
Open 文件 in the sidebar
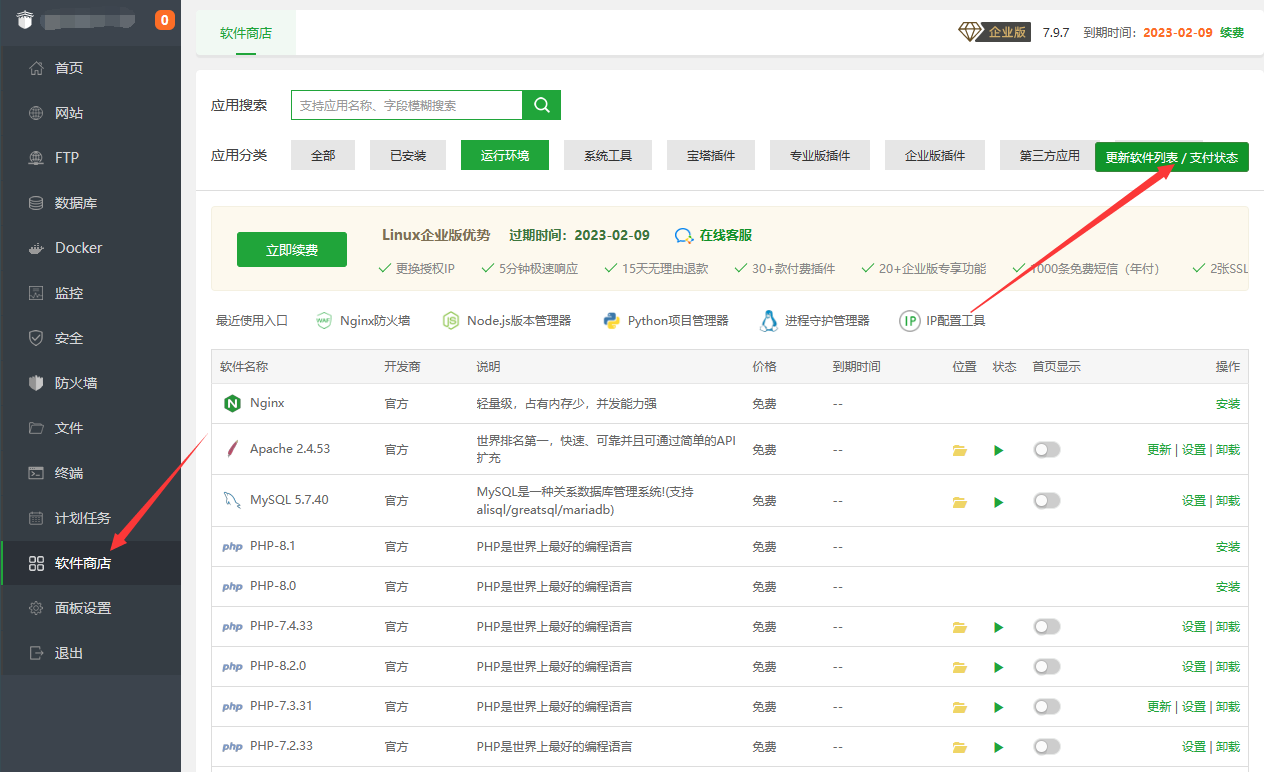tap(90, 428)
